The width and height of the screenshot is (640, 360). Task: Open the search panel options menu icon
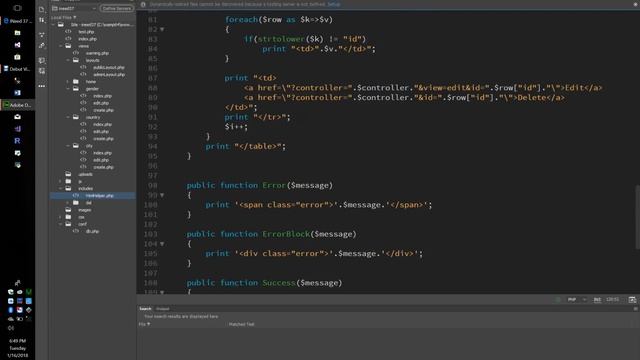(x=635, y=309)
